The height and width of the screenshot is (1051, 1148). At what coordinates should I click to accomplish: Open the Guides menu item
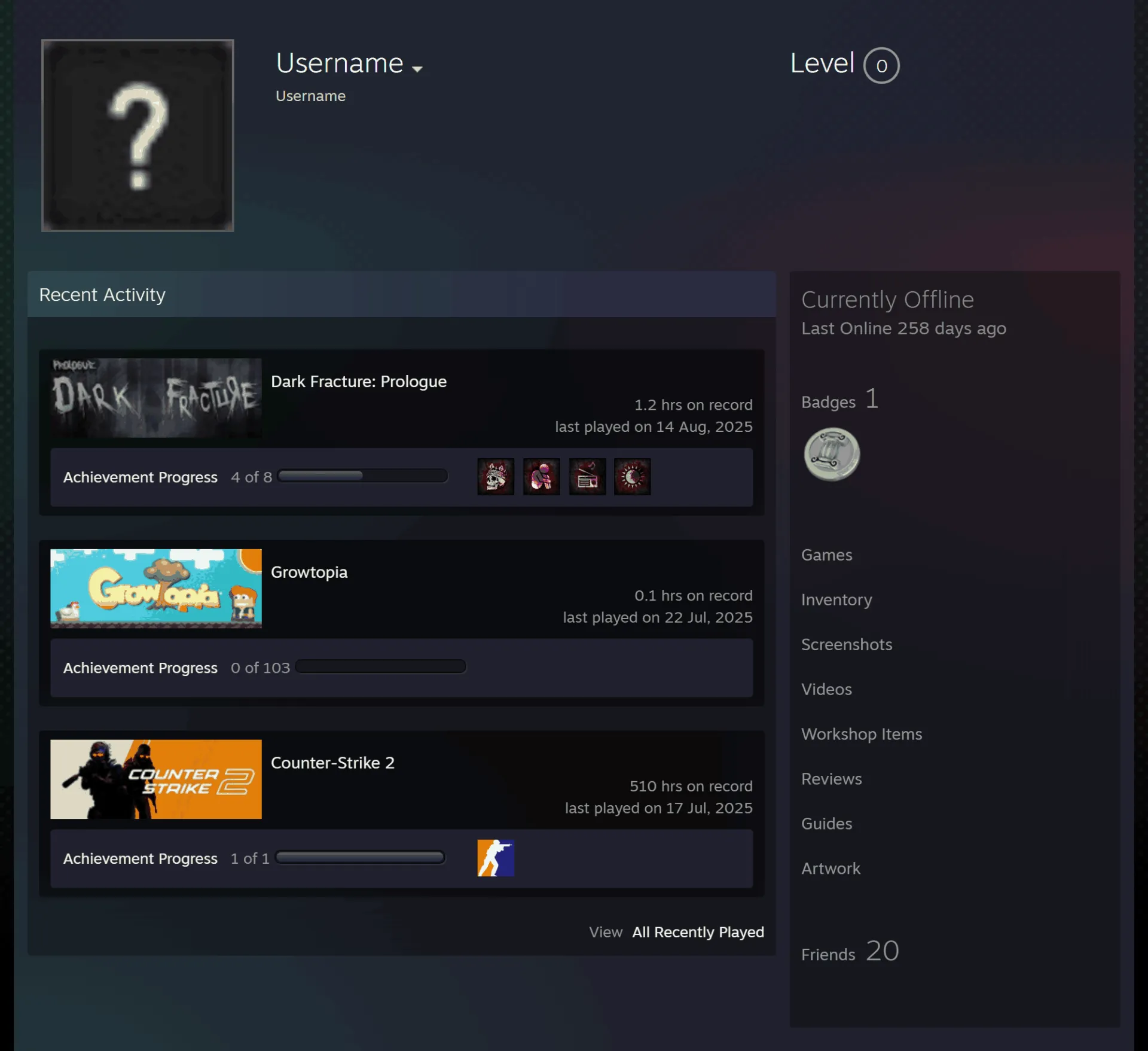pos(826,824)
